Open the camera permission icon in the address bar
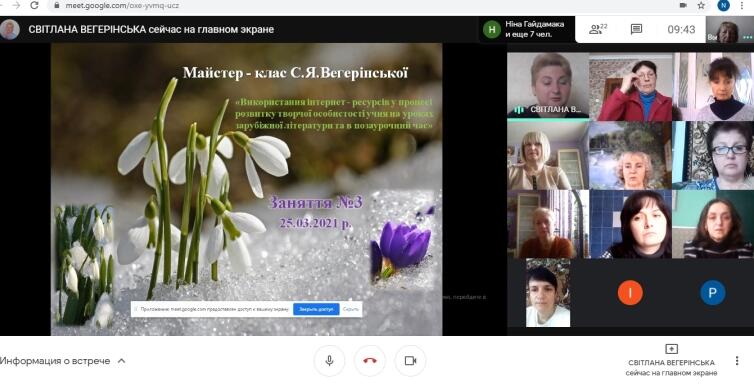 pos(683,5)
